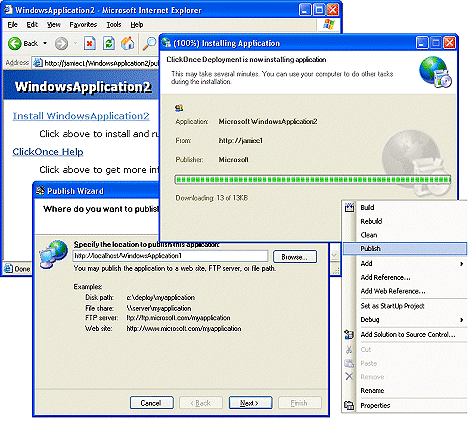Click the Stop icon in Internet Explorer toolbar
The image size is (475, 421).
(x=90, y=44)
